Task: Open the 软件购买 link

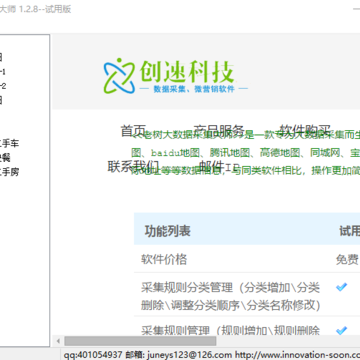Action: point(305,130)
